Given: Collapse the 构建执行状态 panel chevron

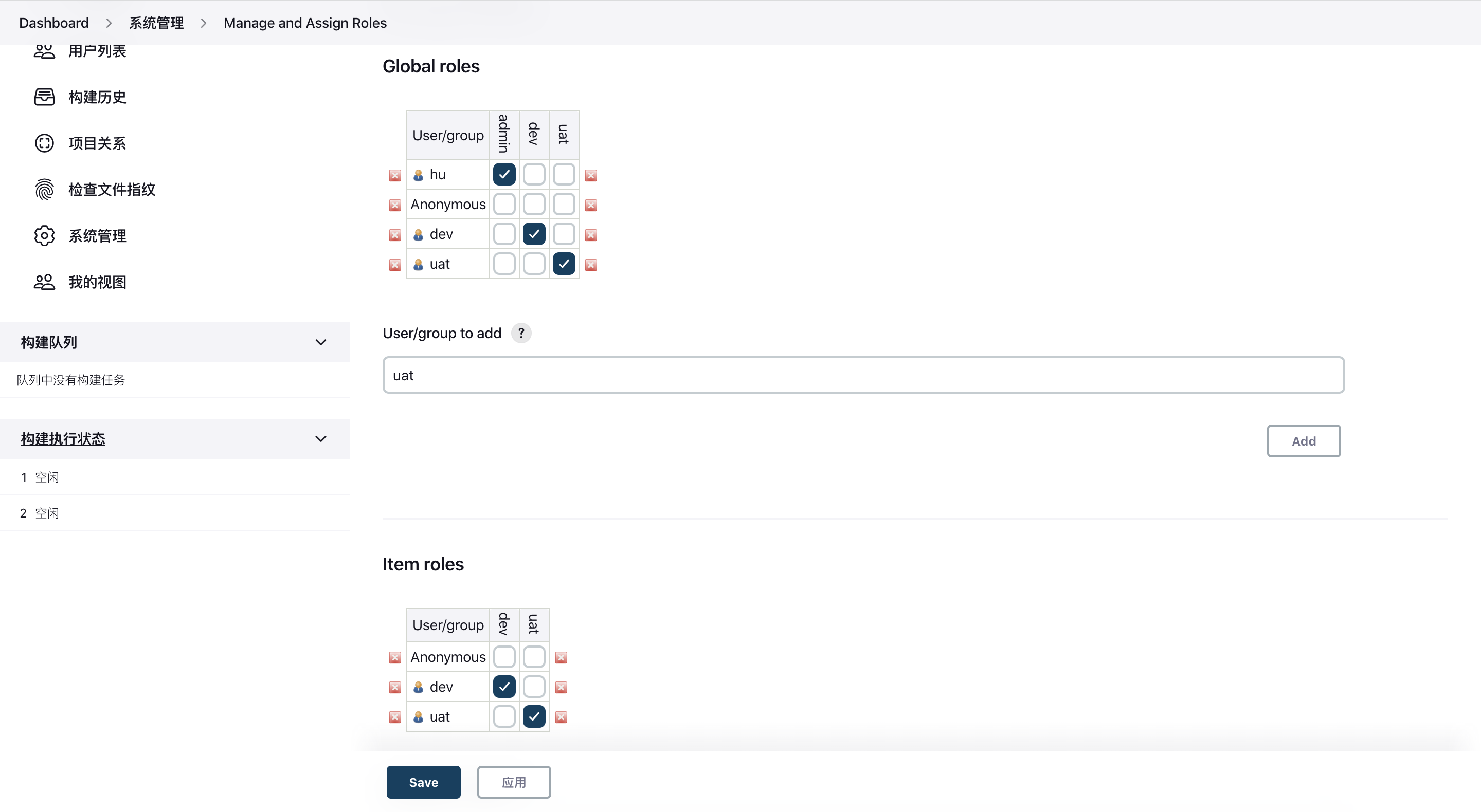Looking at the screenshot, I should (x=321, y=439).
